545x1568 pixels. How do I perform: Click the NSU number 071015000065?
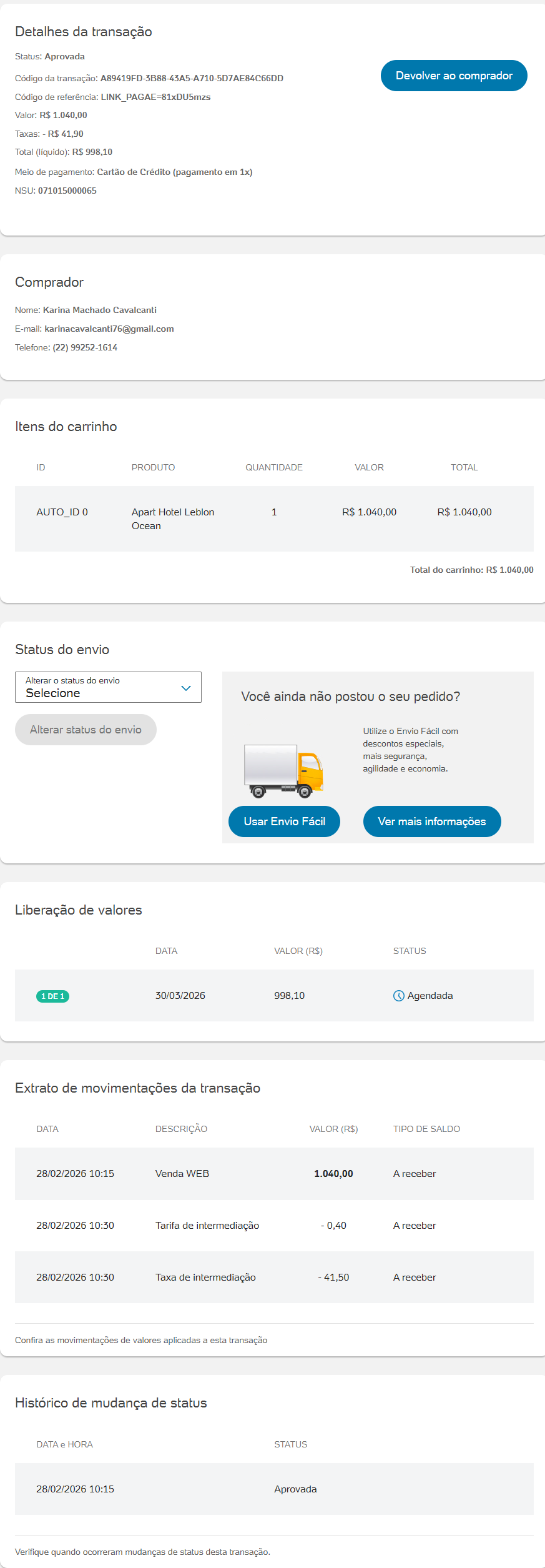67,191
